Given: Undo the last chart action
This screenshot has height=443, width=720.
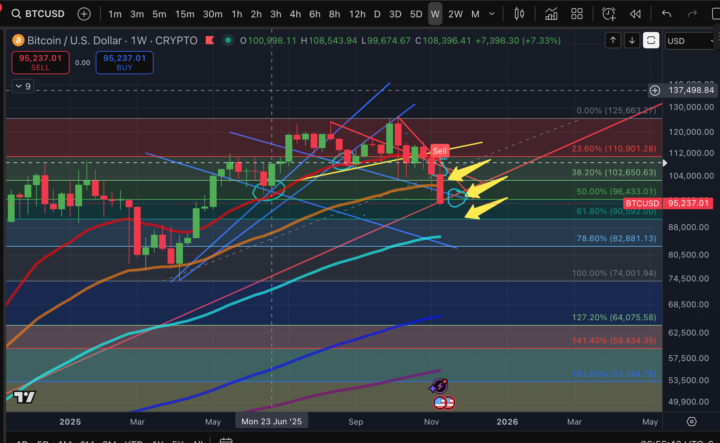Looking at the screenshot, I should [667, 14].
